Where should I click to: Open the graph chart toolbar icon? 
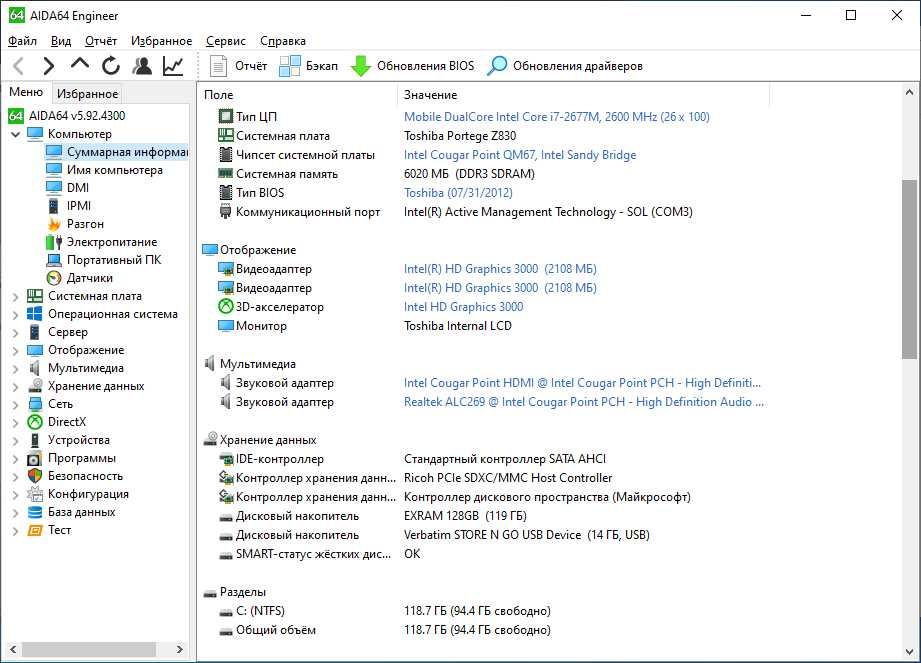click(x=173, y=66)
